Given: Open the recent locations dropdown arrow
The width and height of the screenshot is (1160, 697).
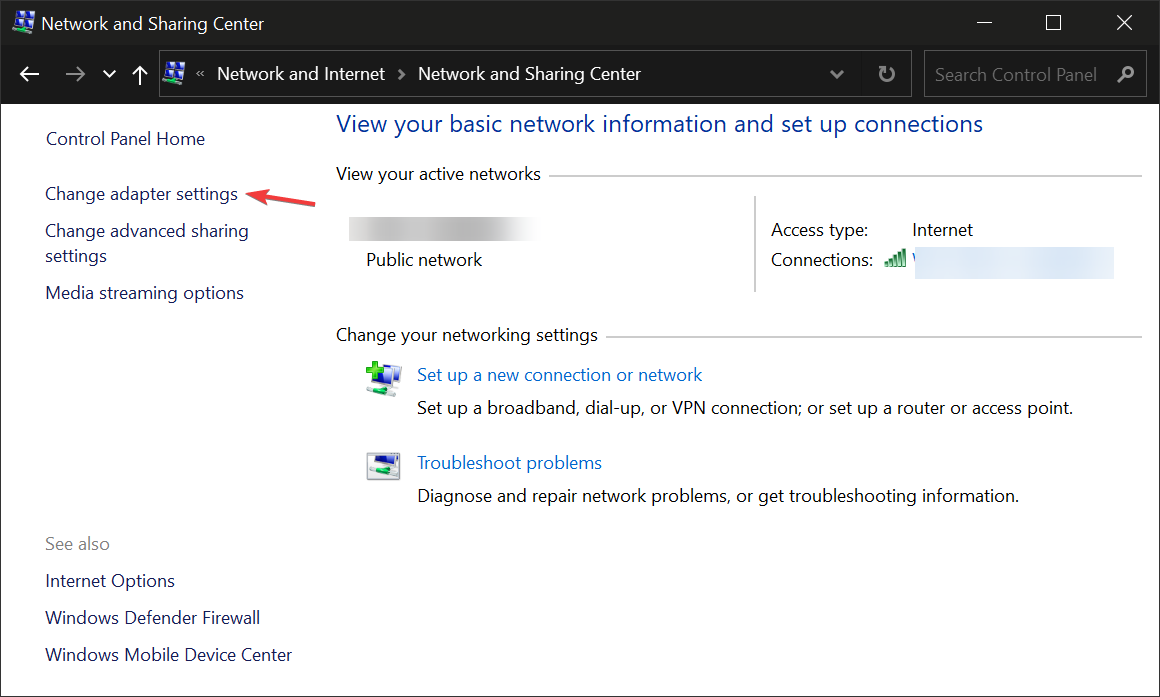Looking at the screenshot, I should click(x=110, y=75).
